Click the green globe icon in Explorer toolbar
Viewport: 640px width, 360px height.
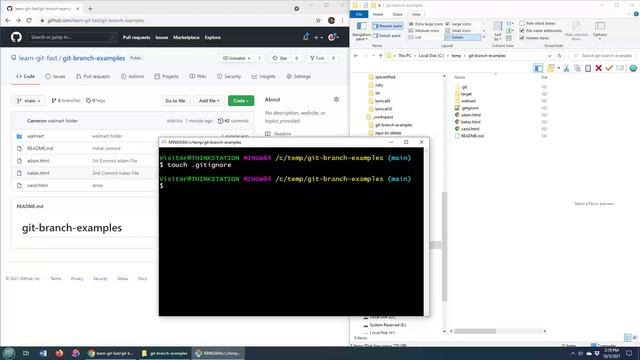tap(633, 68)
